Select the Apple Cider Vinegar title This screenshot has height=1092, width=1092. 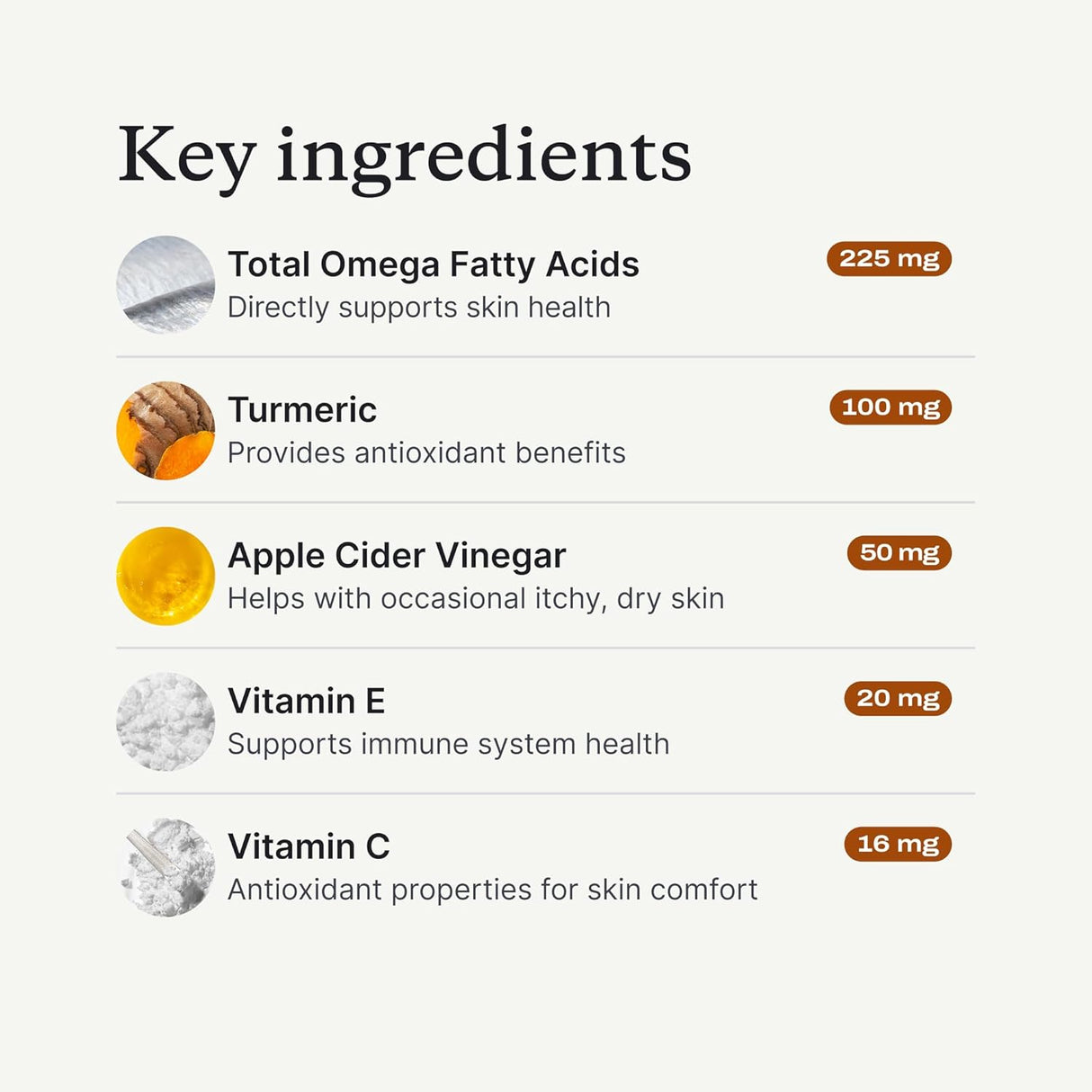tap(397, 556)
